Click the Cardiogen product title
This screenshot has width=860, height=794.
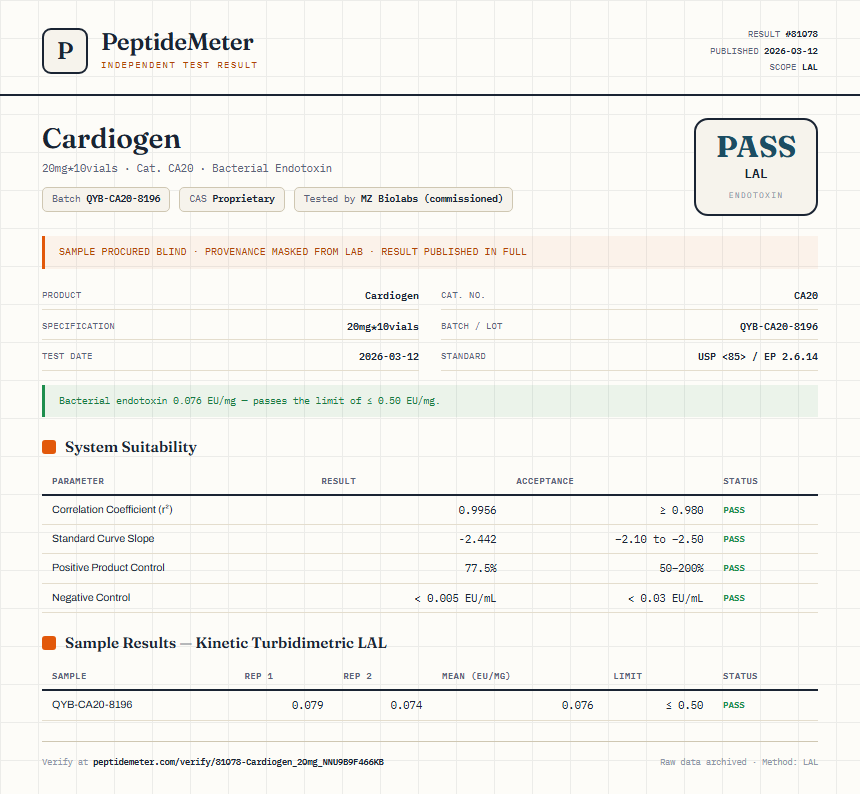pos(111,139)
